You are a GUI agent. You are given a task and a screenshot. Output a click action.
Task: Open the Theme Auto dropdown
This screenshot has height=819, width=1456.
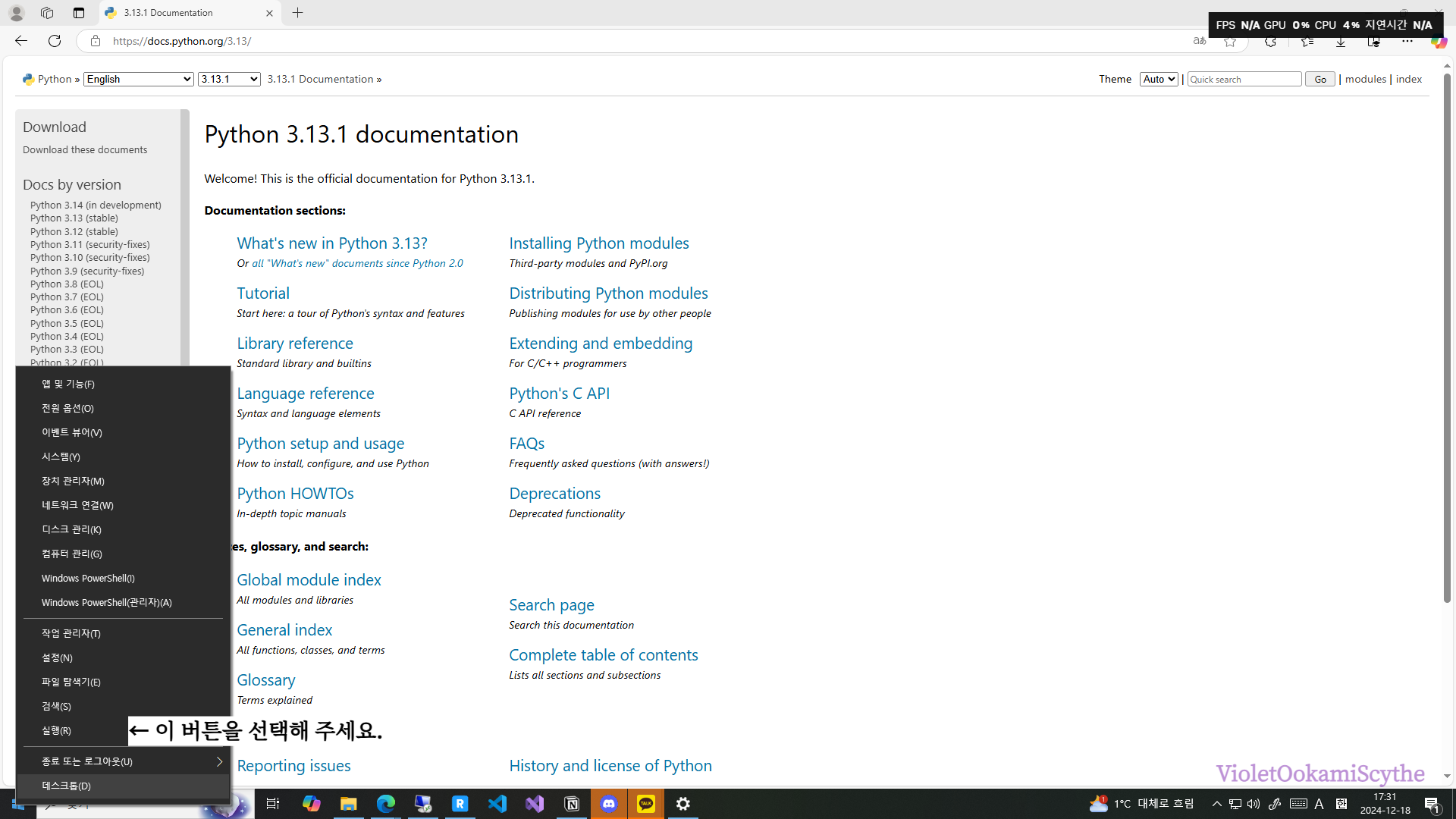(1159, 79)
